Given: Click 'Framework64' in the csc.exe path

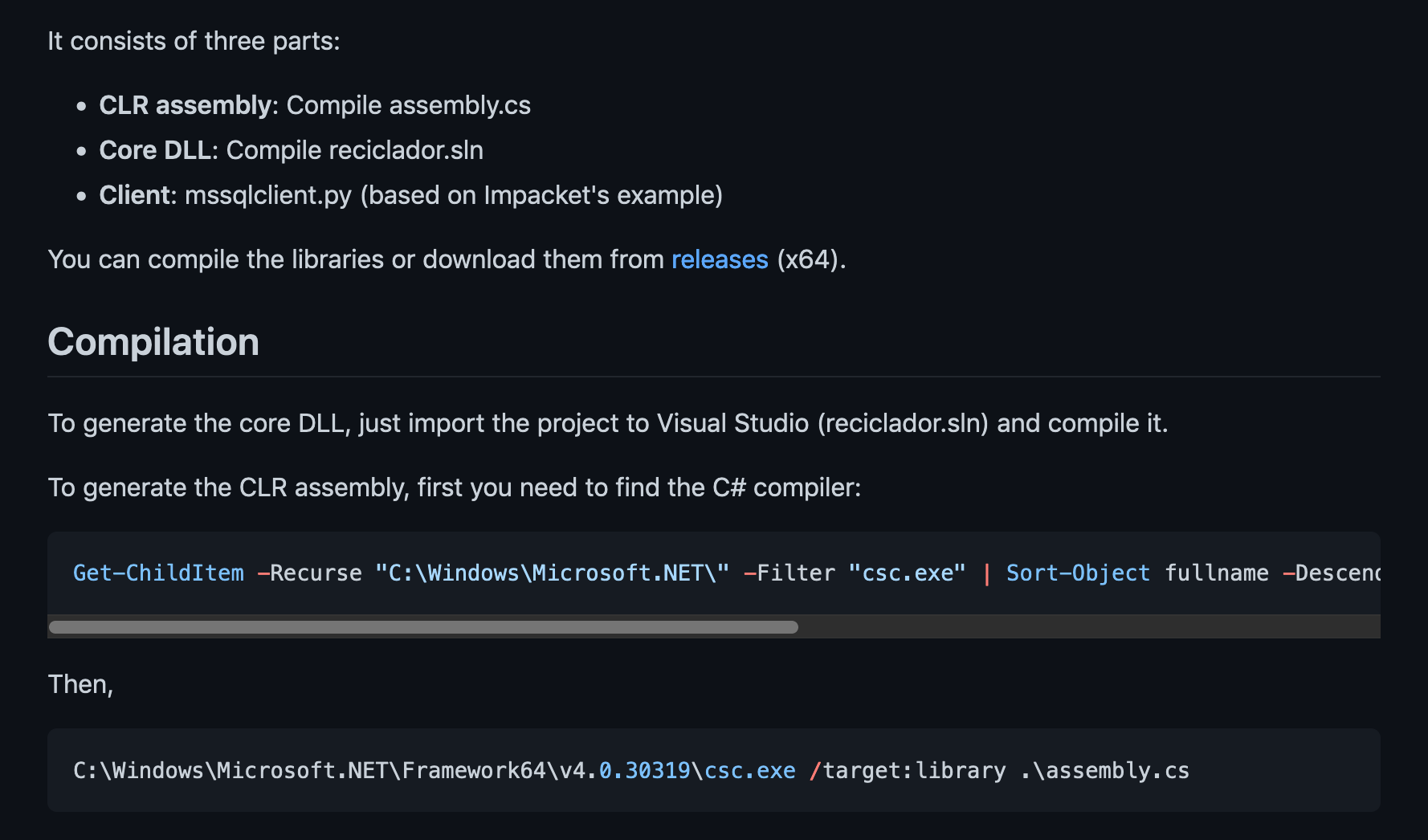Looking at the screenshot, I should [x=474, y=770].
